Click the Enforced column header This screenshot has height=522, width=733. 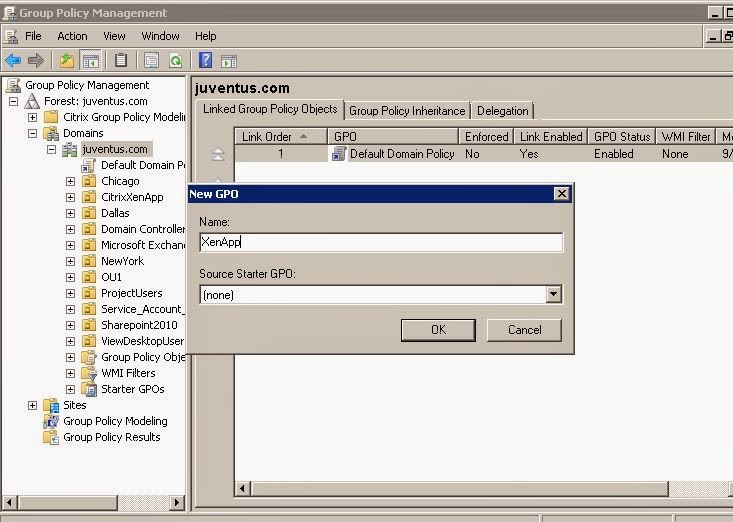click(x=486, y=136)
